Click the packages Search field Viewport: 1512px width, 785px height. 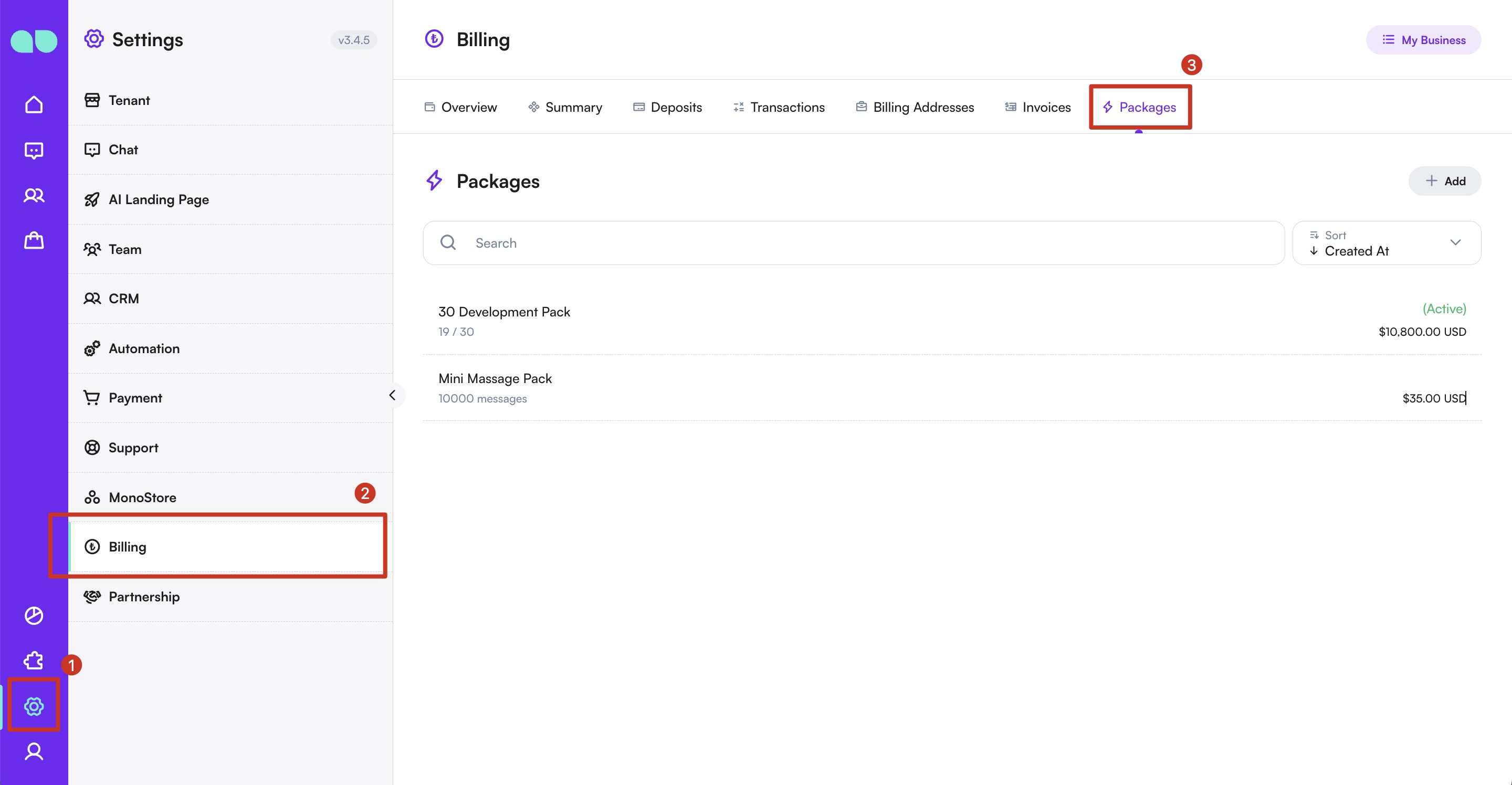tap(854, 243)
